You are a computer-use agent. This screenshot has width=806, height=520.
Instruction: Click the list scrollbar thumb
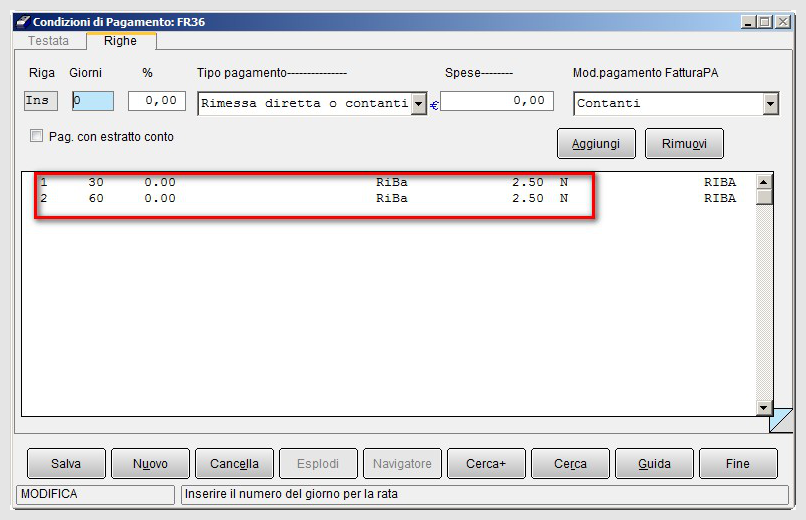pos(764,197)
